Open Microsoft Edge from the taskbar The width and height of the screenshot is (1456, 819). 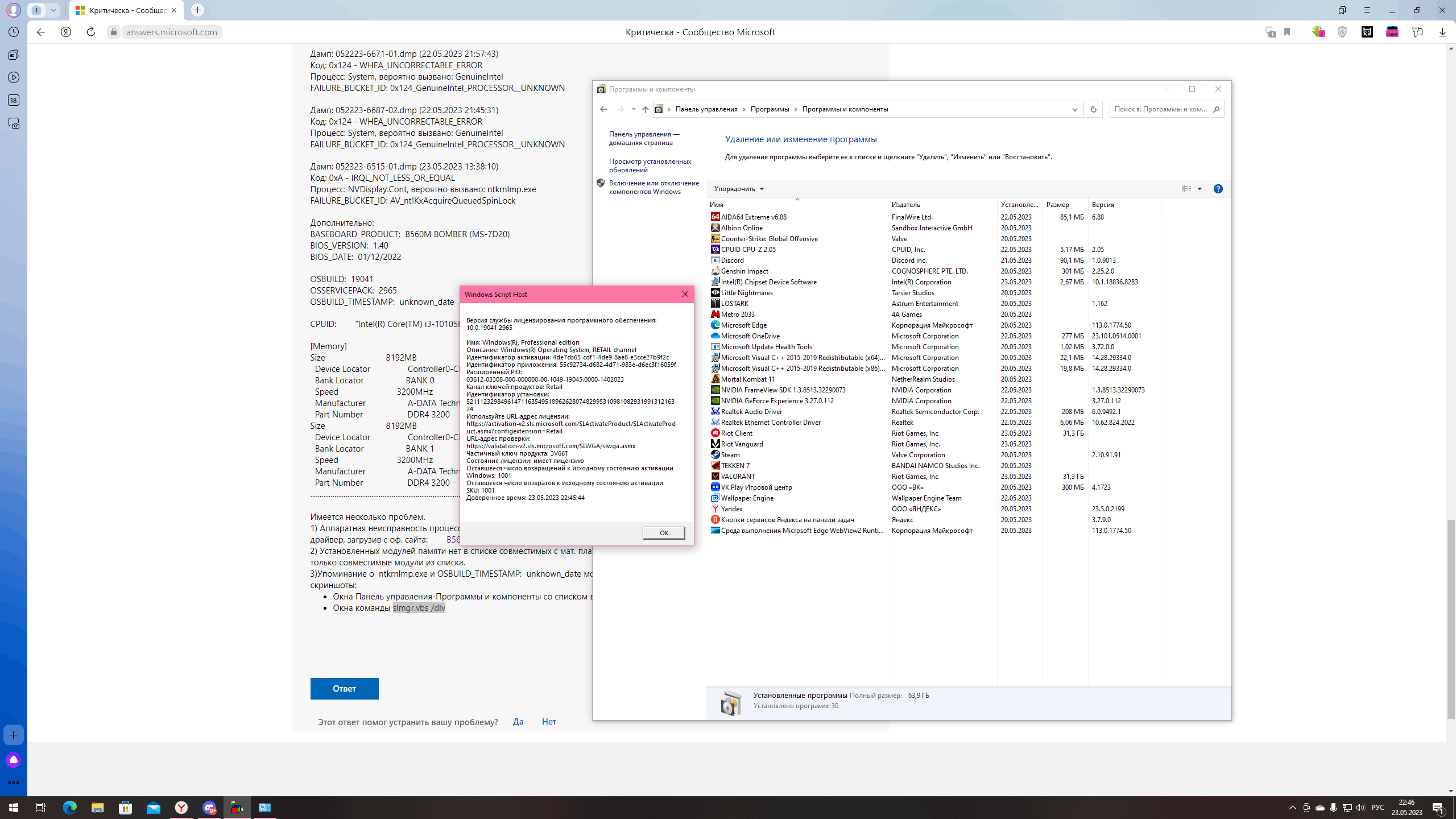69,808
